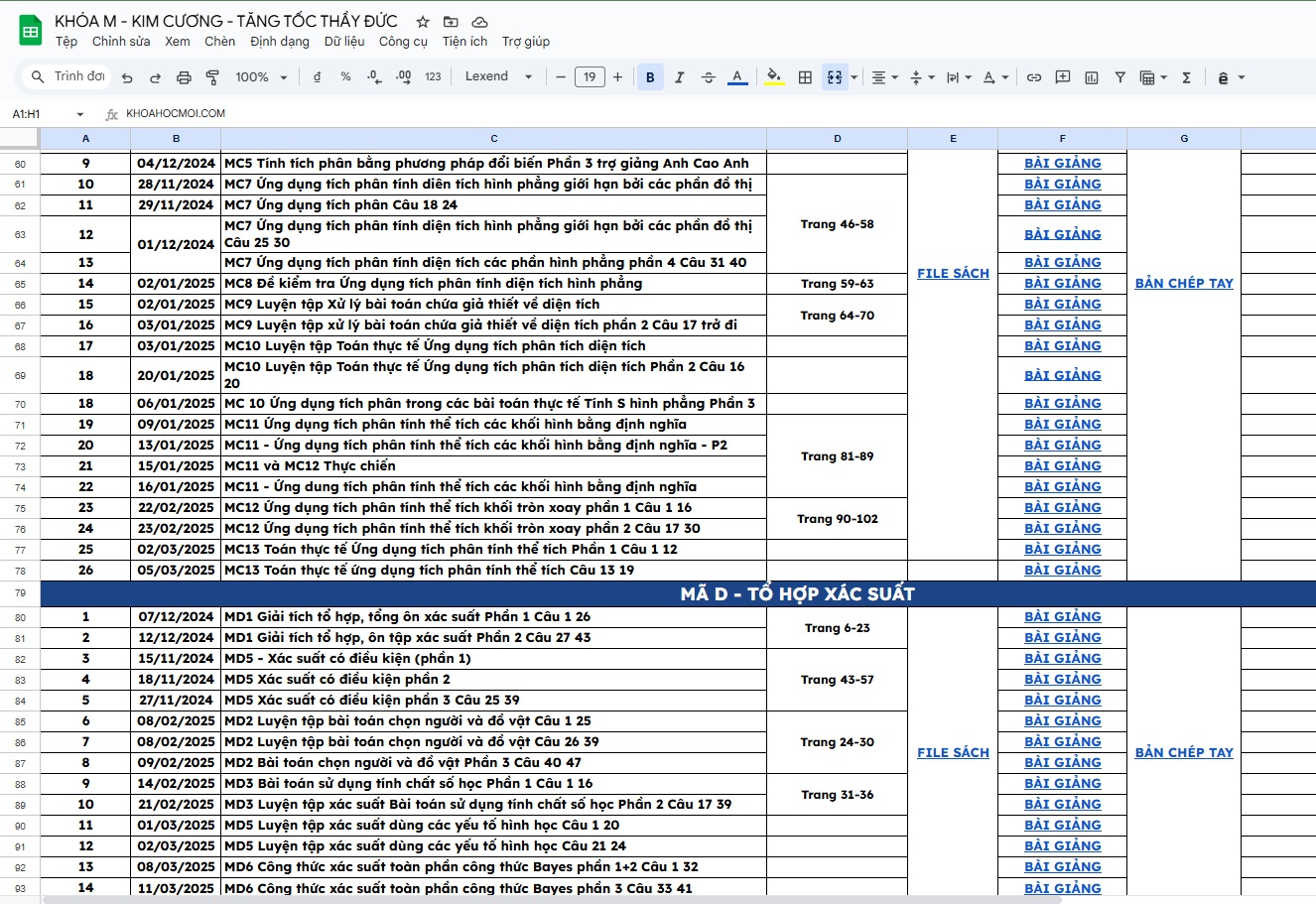Format cells as currency
This screenshot has width=1316, height=904.
(x=317, y=77)
